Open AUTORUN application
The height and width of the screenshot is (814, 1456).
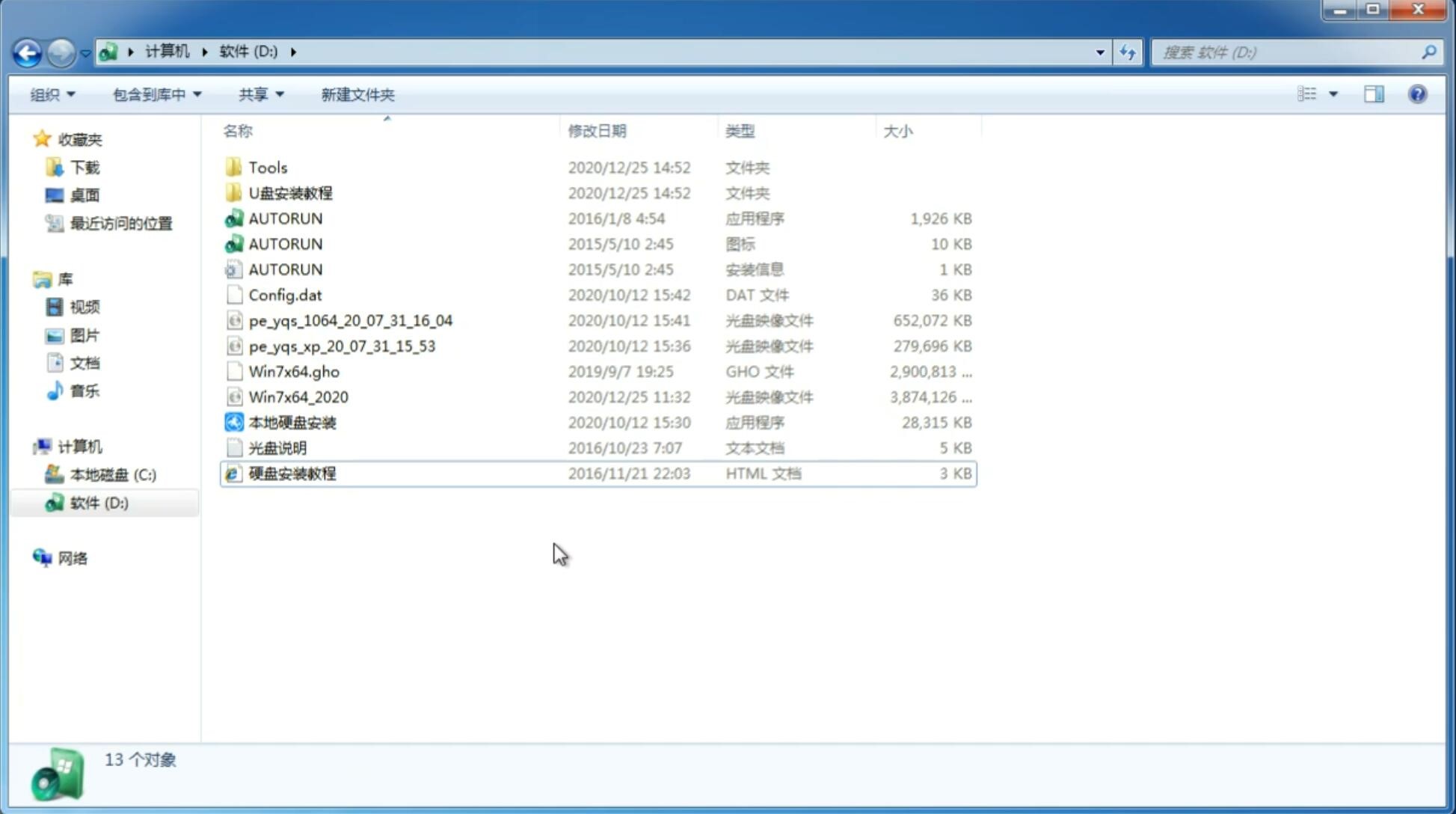point(285,218)
